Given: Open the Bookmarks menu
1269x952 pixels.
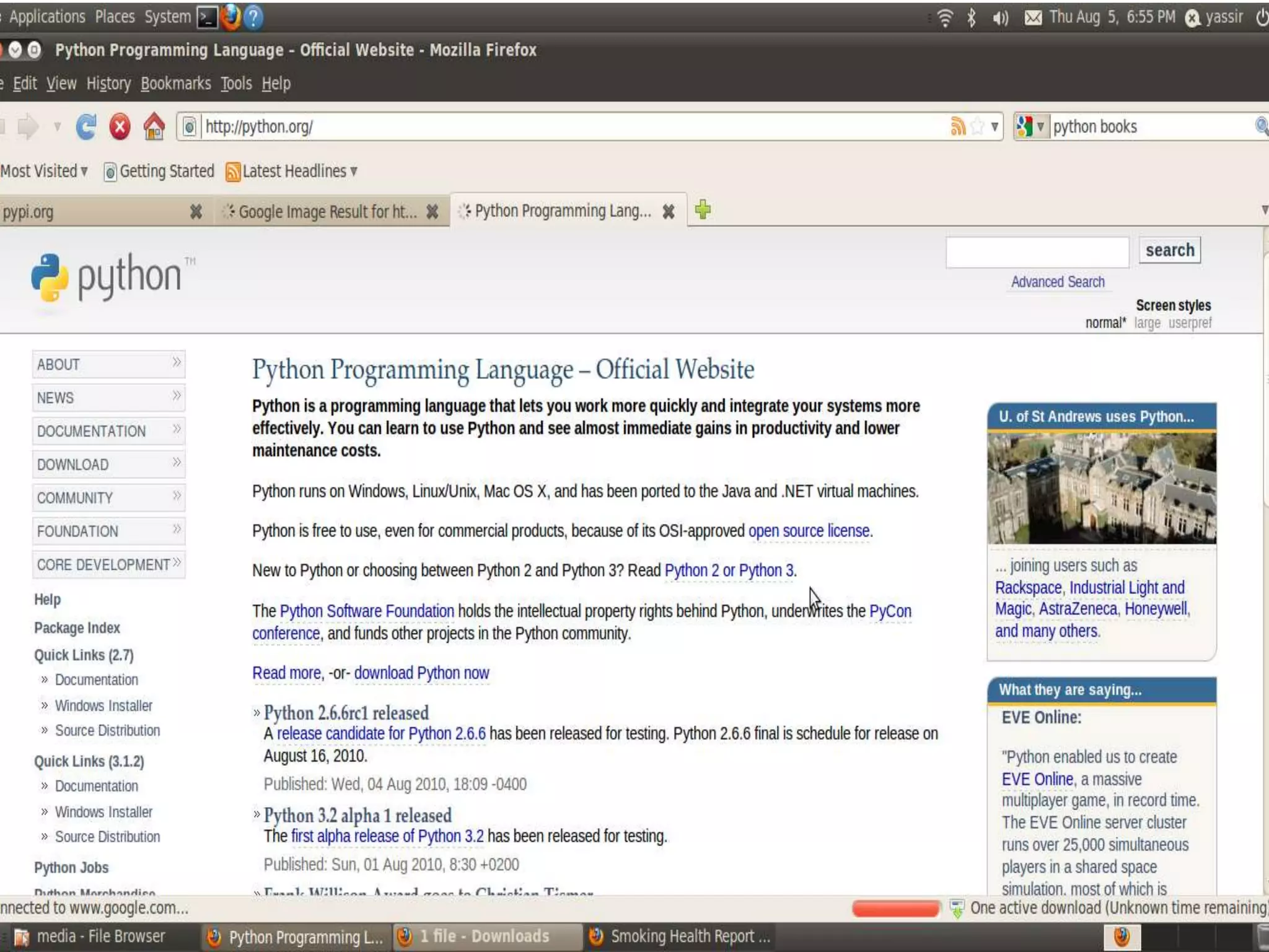Looking at the screenshot, I should pyautogui.click(x=175, y=84).
